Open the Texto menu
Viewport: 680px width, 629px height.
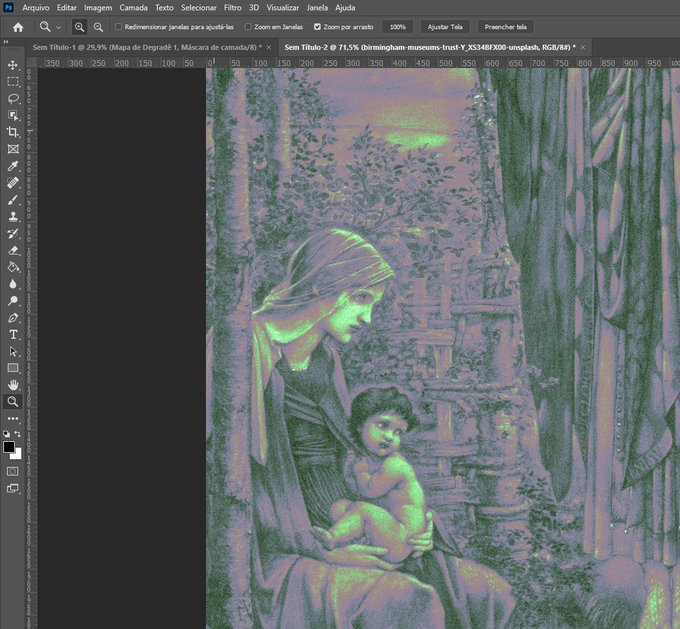164,8
